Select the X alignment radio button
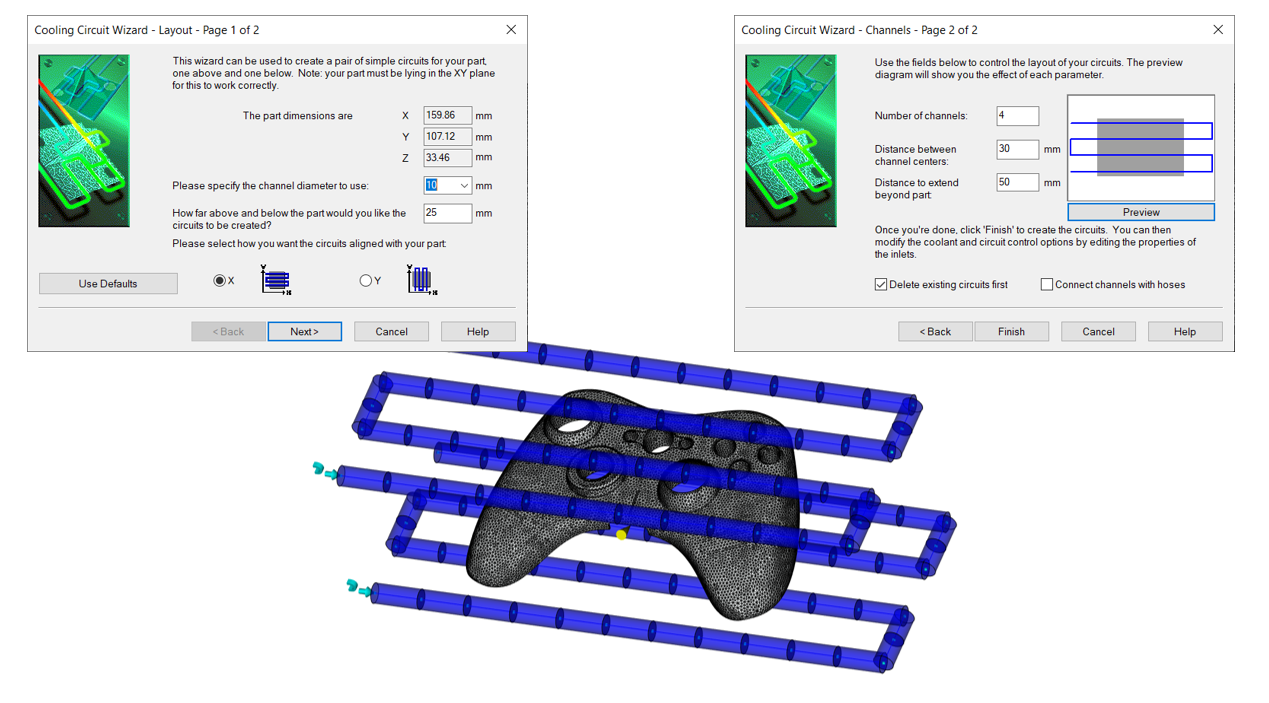 point(219,281)
